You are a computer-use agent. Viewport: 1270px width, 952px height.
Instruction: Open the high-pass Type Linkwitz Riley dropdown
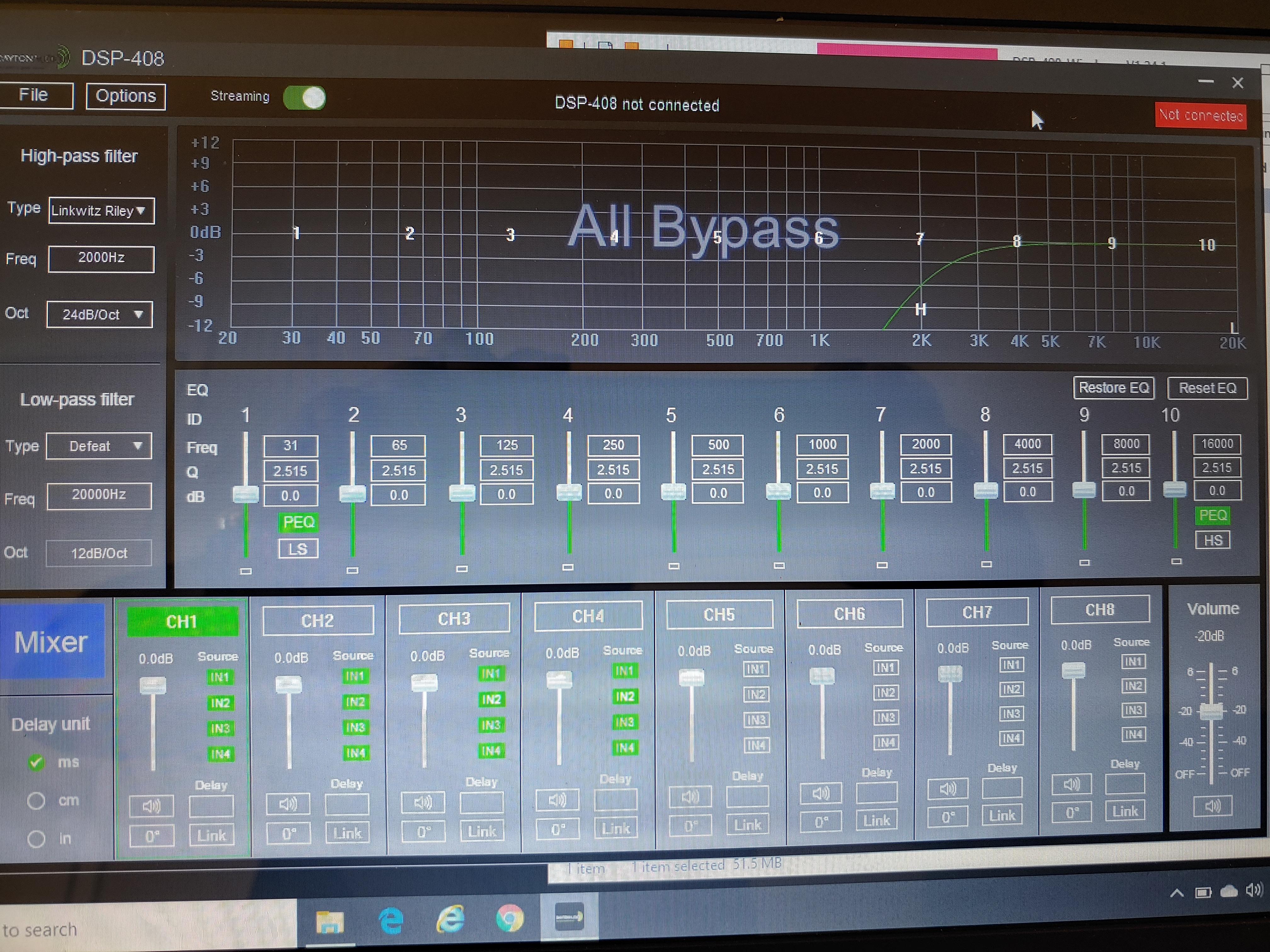tap(102, 211)
